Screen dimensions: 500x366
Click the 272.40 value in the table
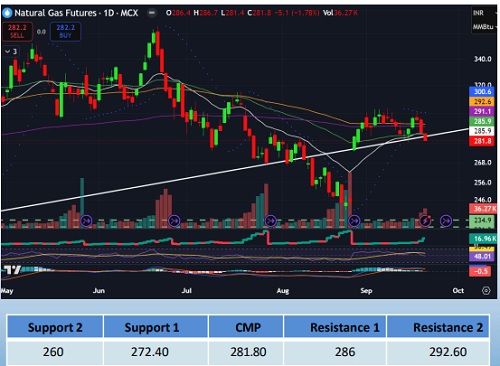(150, 352)
